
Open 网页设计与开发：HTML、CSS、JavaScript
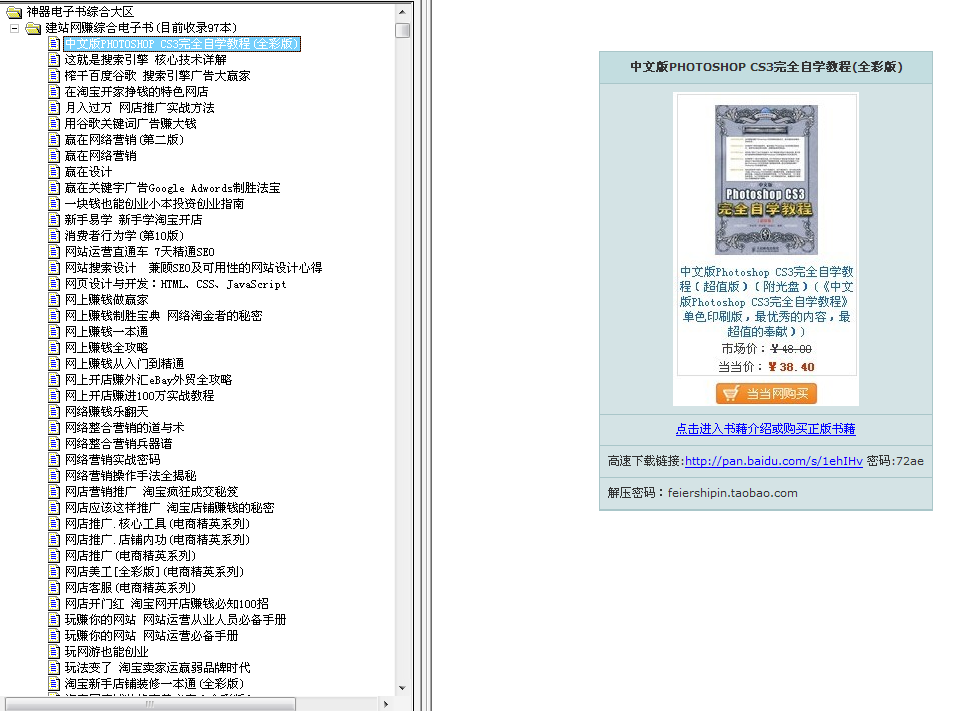tap(175, 284)
